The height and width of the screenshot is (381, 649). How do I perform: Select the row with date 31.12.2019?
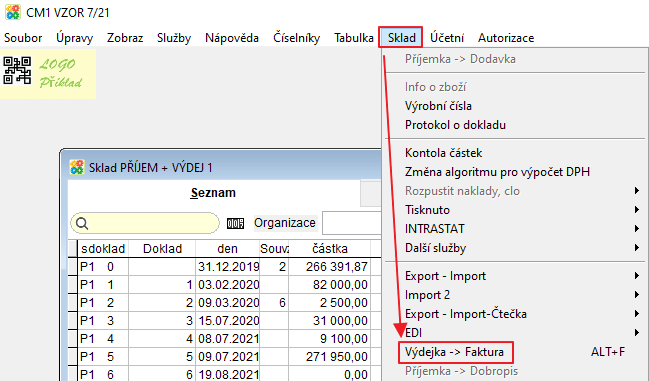(x=224, y=267)
